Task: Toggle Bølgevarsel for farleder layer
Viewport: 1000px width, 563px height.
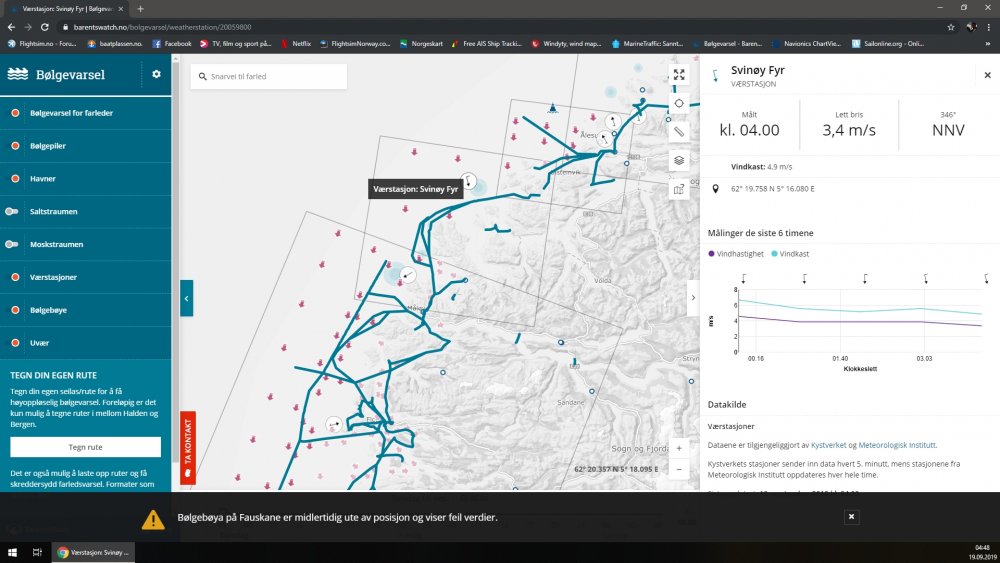Action: click(x=15, y=113)
